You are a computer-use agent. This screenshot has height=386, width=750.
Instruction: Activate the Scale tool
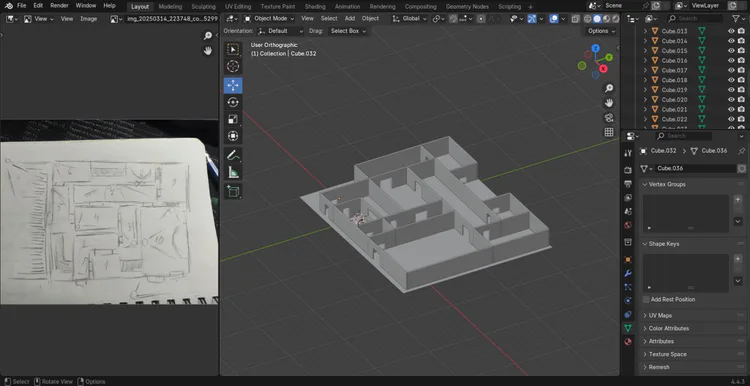tap(233, 120)
